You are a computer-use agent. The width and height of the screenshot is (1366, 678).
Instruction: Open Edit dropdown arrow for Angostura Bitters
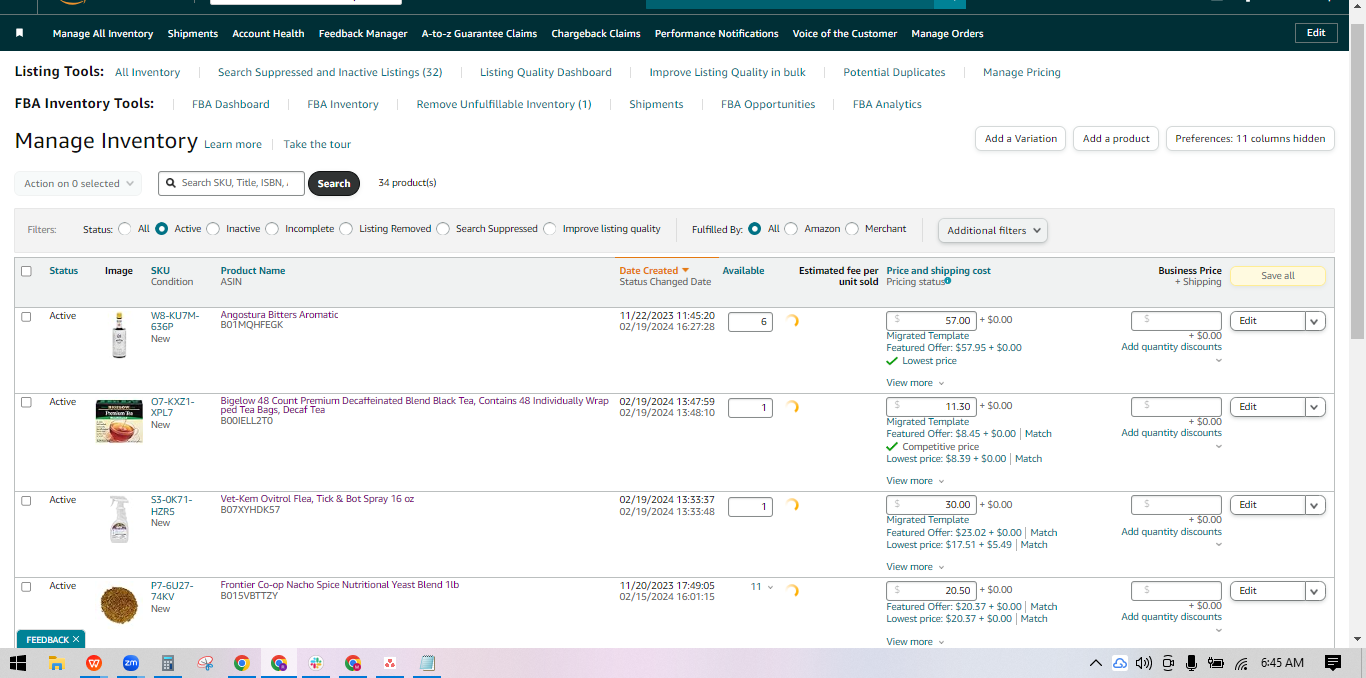(x=1316, y=321)
